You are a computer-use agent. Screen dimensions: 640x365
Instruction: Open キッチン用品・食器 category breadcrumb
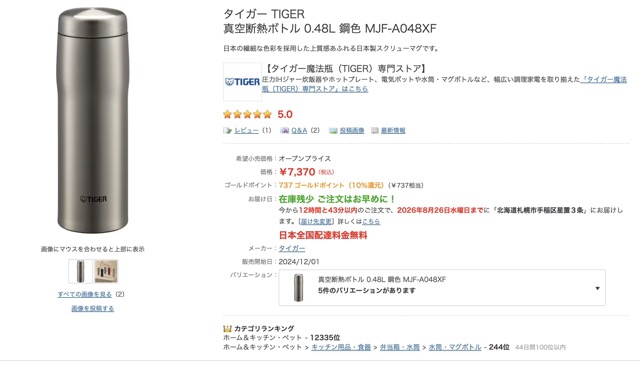pyautogui.click(x=341, y=347)
